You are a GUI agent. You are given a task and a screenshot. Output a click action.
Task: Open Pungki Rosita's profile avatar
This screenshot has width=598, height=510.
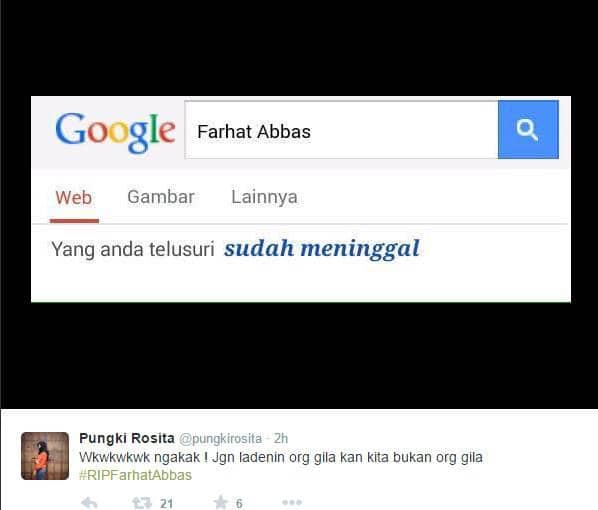pos(45,456)
